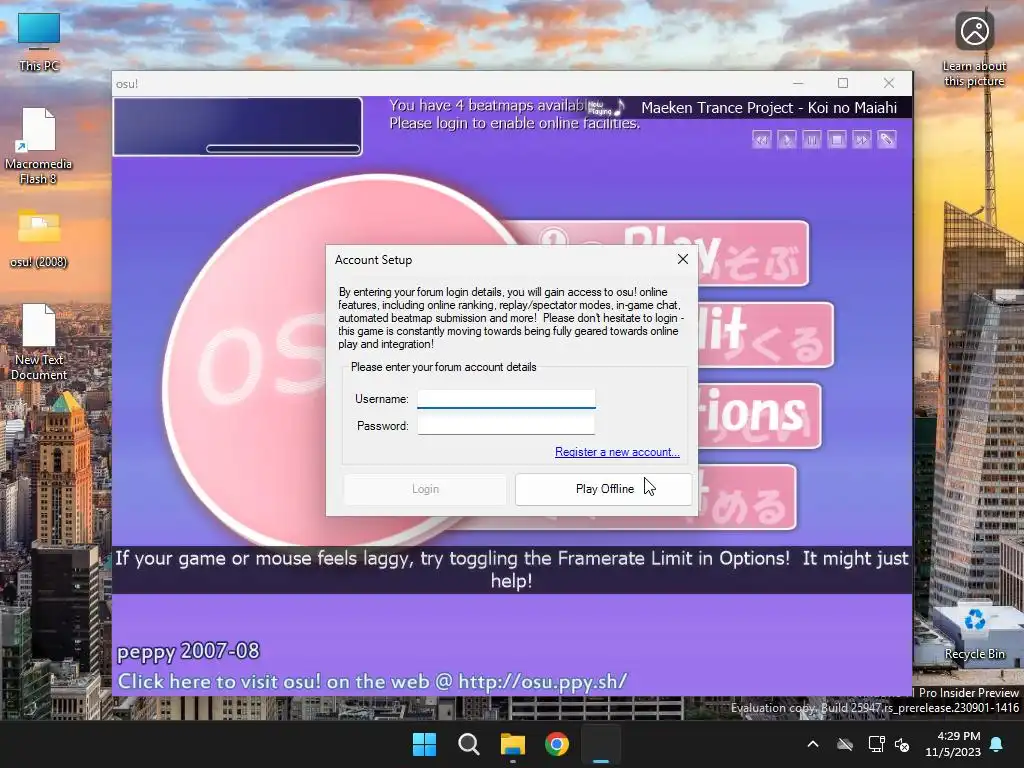
Task: Minimize the osu! window
Action: (x=798, y=83)
